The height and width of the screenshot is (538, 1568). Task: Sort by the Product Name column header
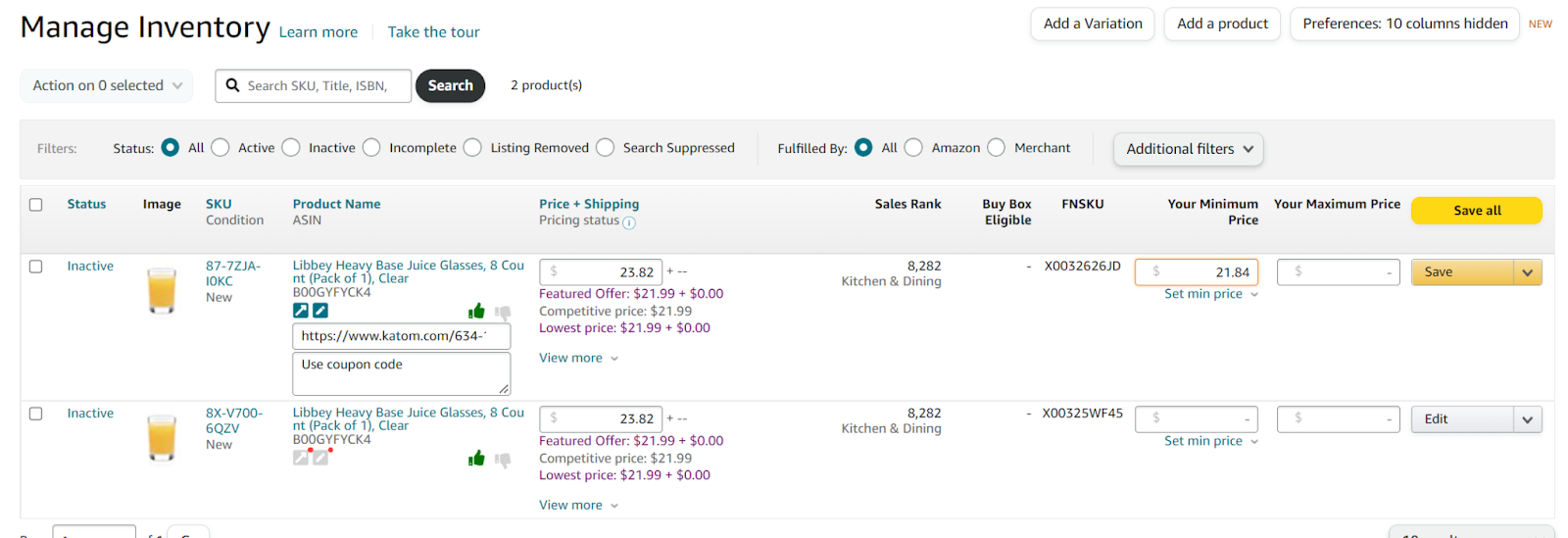[336, 204]
